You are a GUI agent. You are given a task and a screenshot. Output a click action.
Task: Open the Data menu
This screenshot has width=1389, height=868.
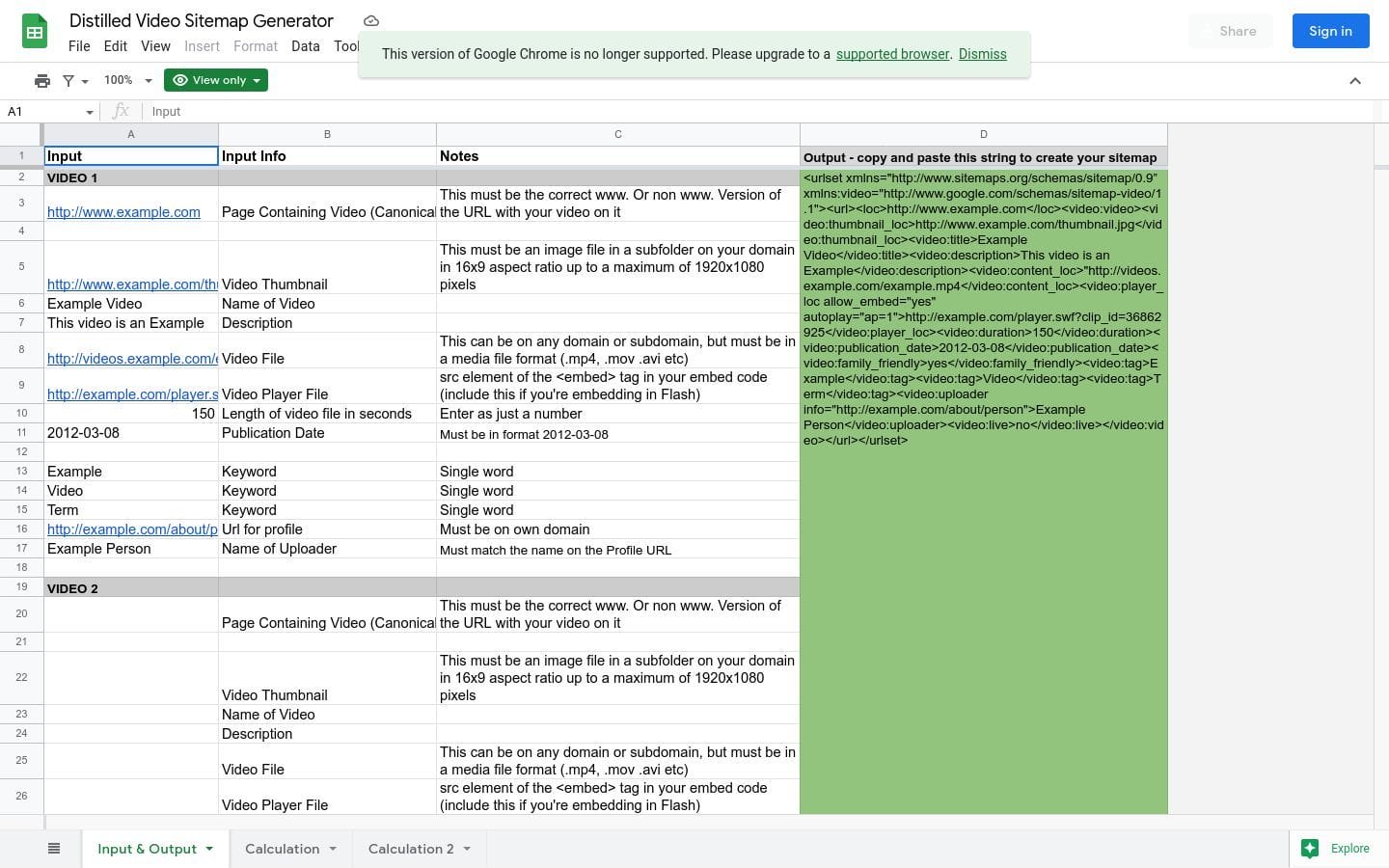click(x=305, y=46)
